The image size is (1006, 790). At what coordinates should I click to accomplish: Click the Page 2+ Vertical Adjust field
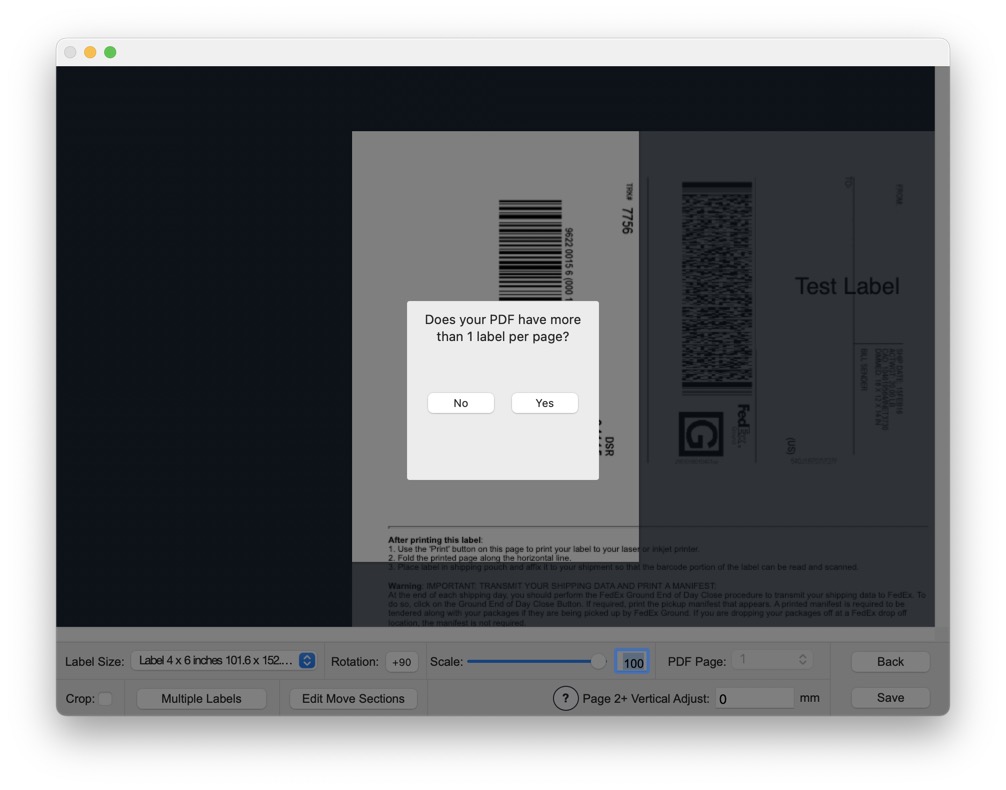click(753, 698)
